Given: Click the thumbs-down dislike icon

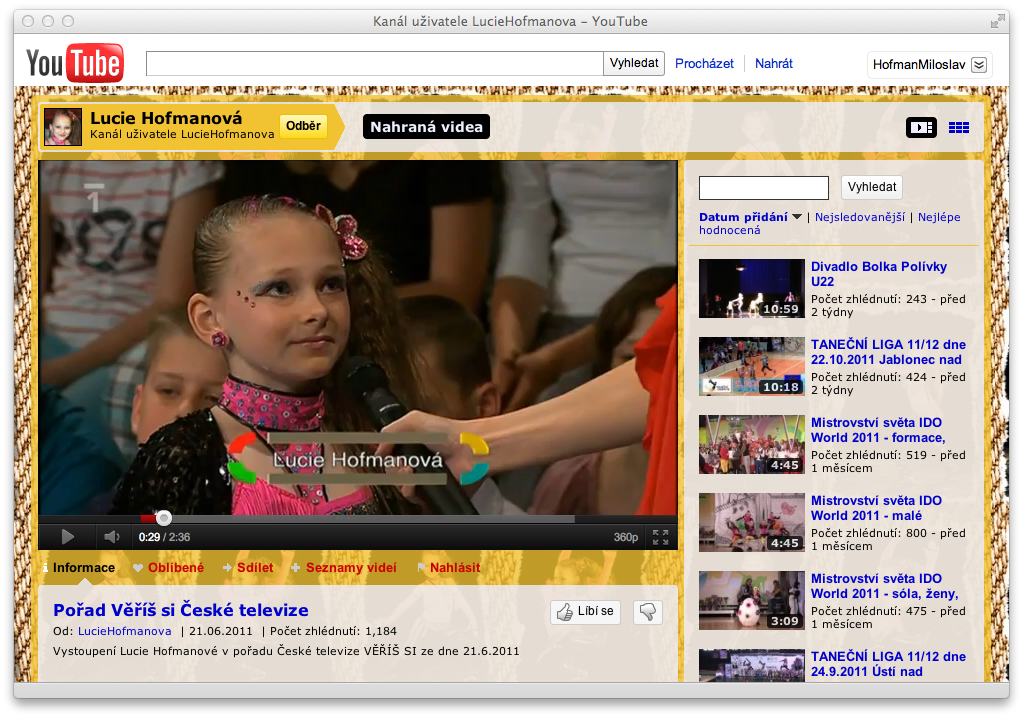Looking at the screenshot, I should coord(648,612).
